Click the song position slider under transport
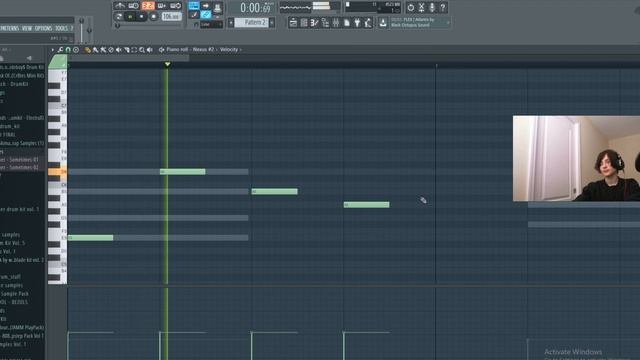 click(x=149, y=26)
